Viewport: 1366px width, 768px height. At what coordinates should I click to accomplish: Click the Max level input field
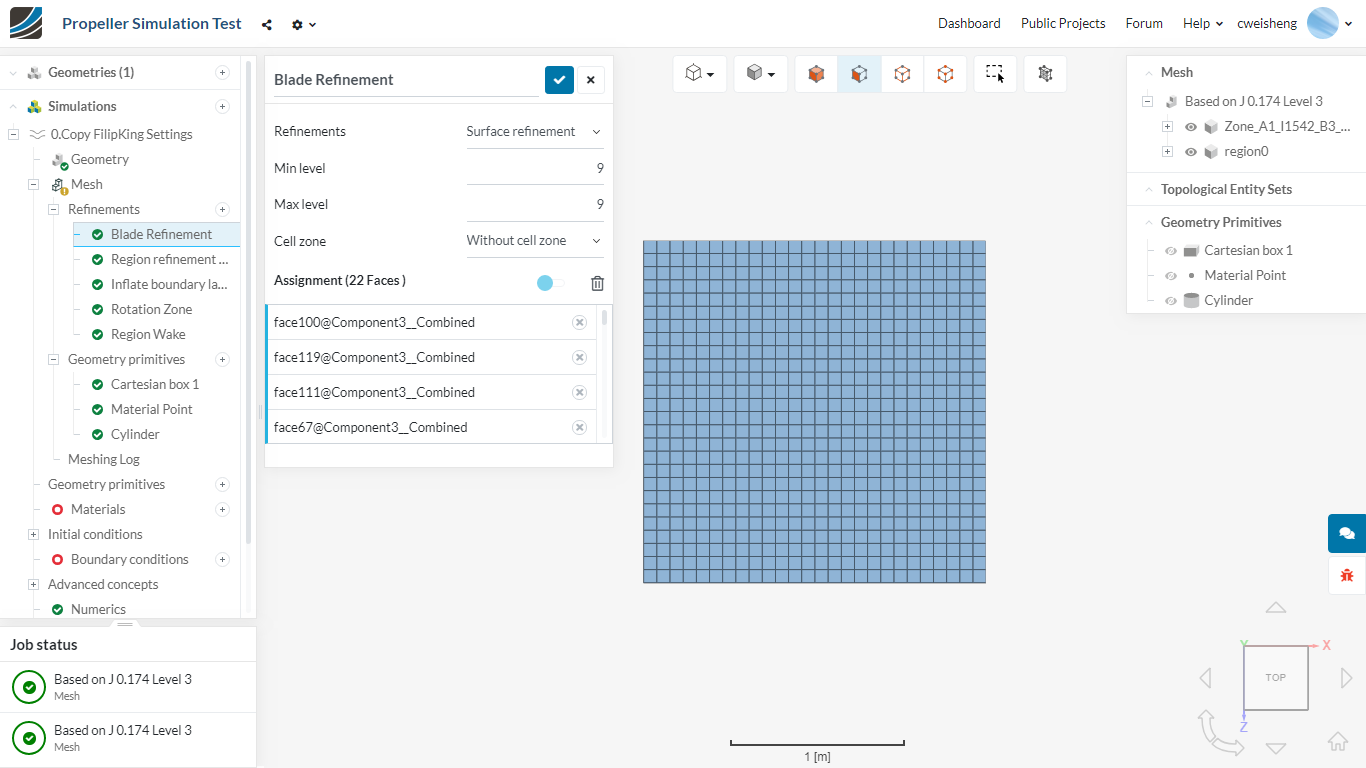pyautogui.click(x=535, y=204)
